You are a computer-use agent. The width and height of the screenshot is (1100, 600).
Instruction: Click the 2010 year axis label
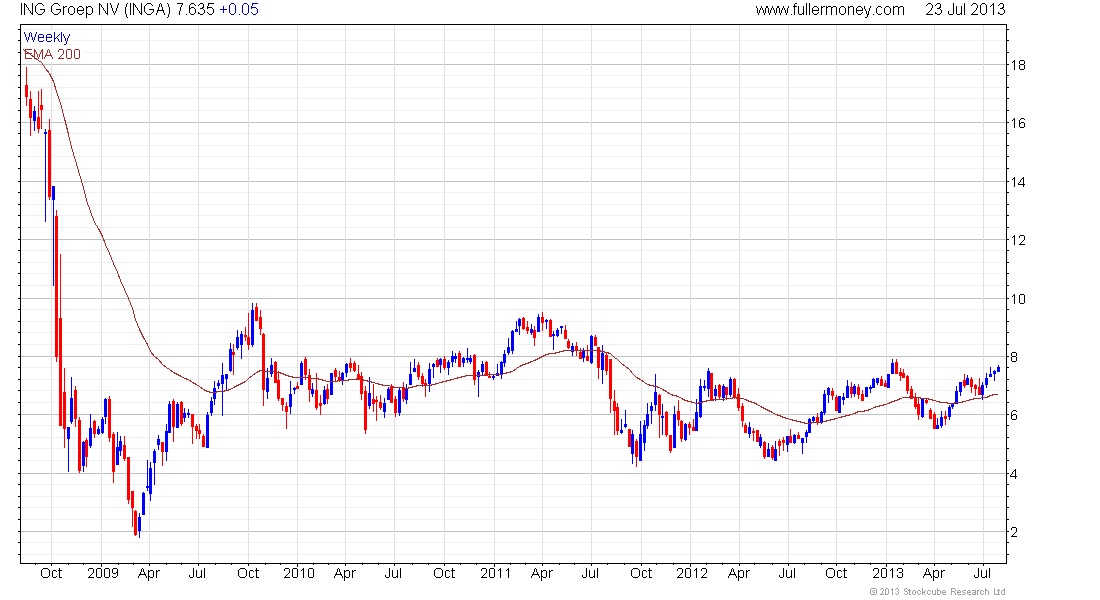pos(299,573)
